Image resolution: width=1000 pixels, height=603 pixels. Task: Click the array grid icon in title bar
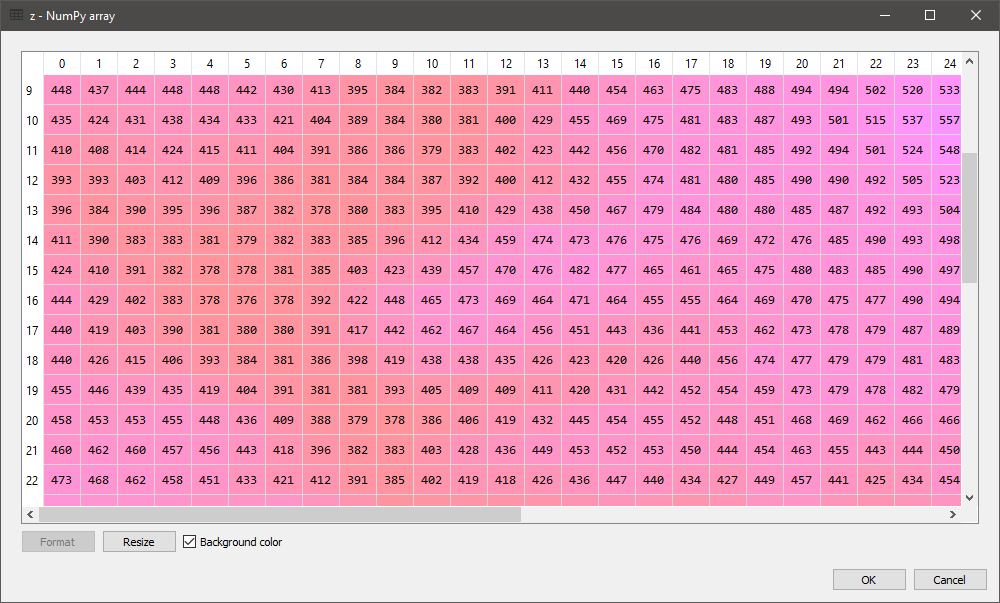pos(17,15)
